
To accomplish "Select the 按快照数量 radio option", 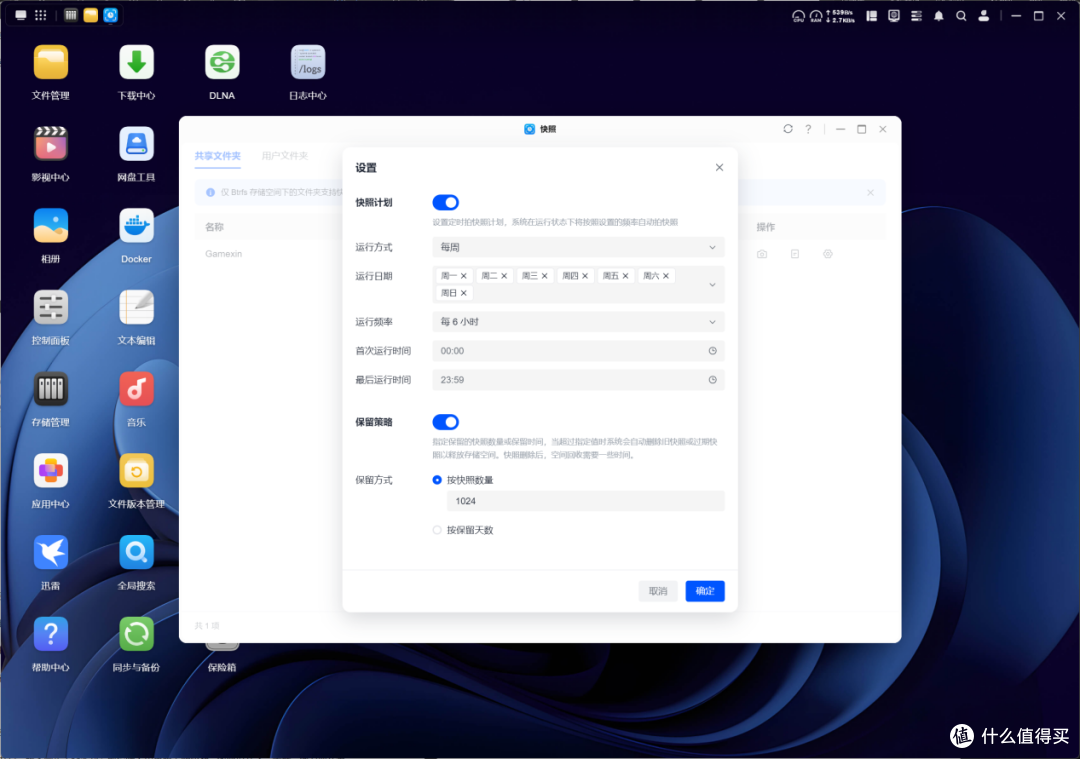I will (x=437, y=480).
